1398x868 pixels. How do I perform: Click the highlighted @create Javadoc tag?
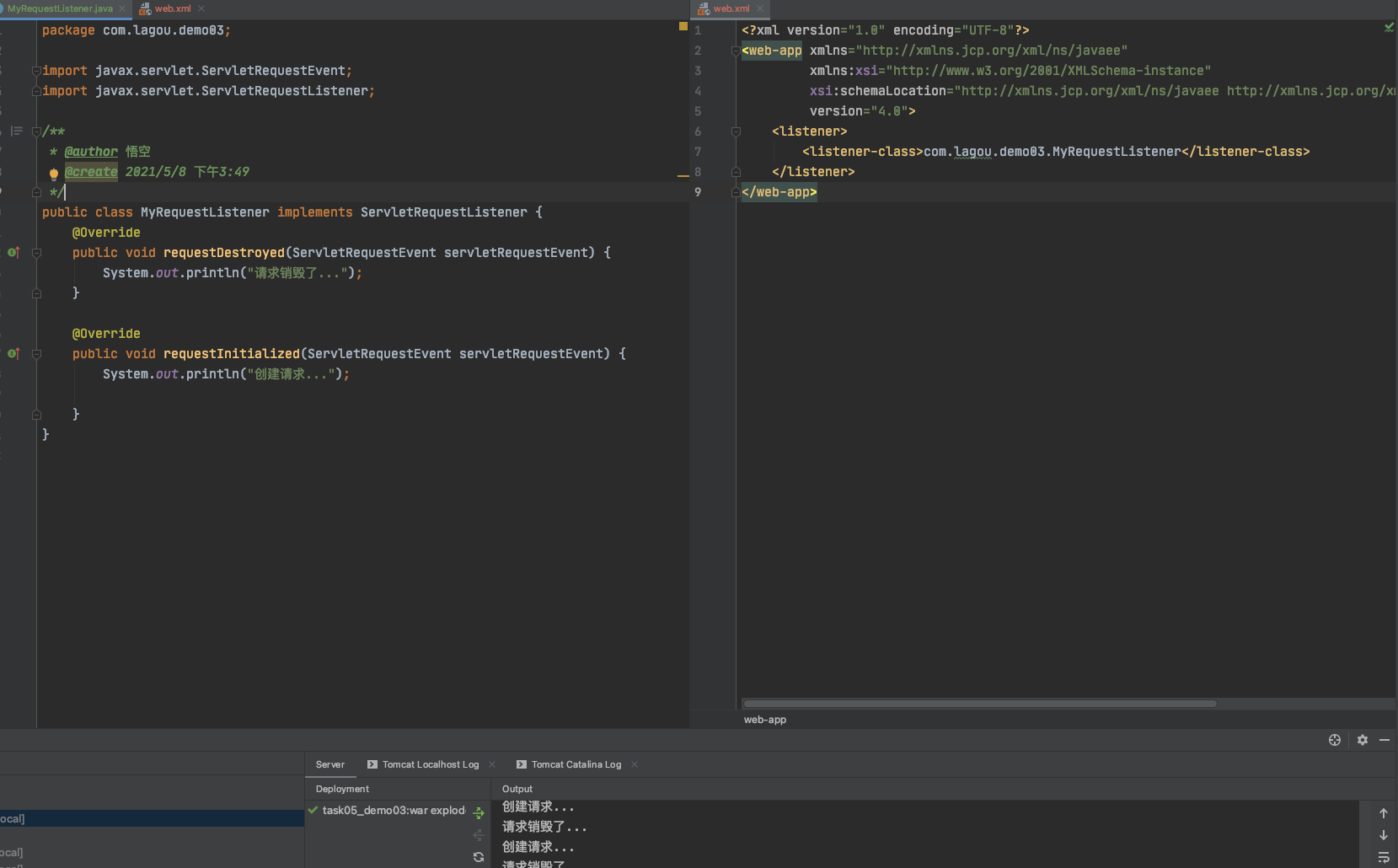pyautogui.click(x=91, y=172)
